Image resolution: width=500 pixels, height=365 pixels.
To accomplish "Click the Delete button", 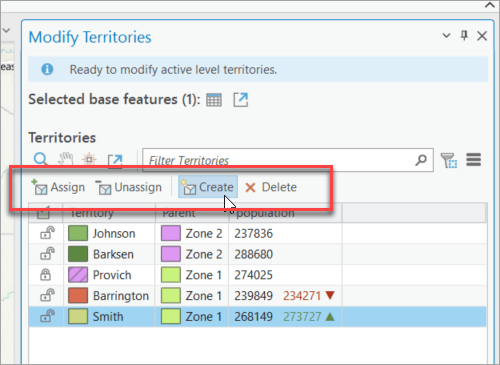I will (x=271, y=187).
